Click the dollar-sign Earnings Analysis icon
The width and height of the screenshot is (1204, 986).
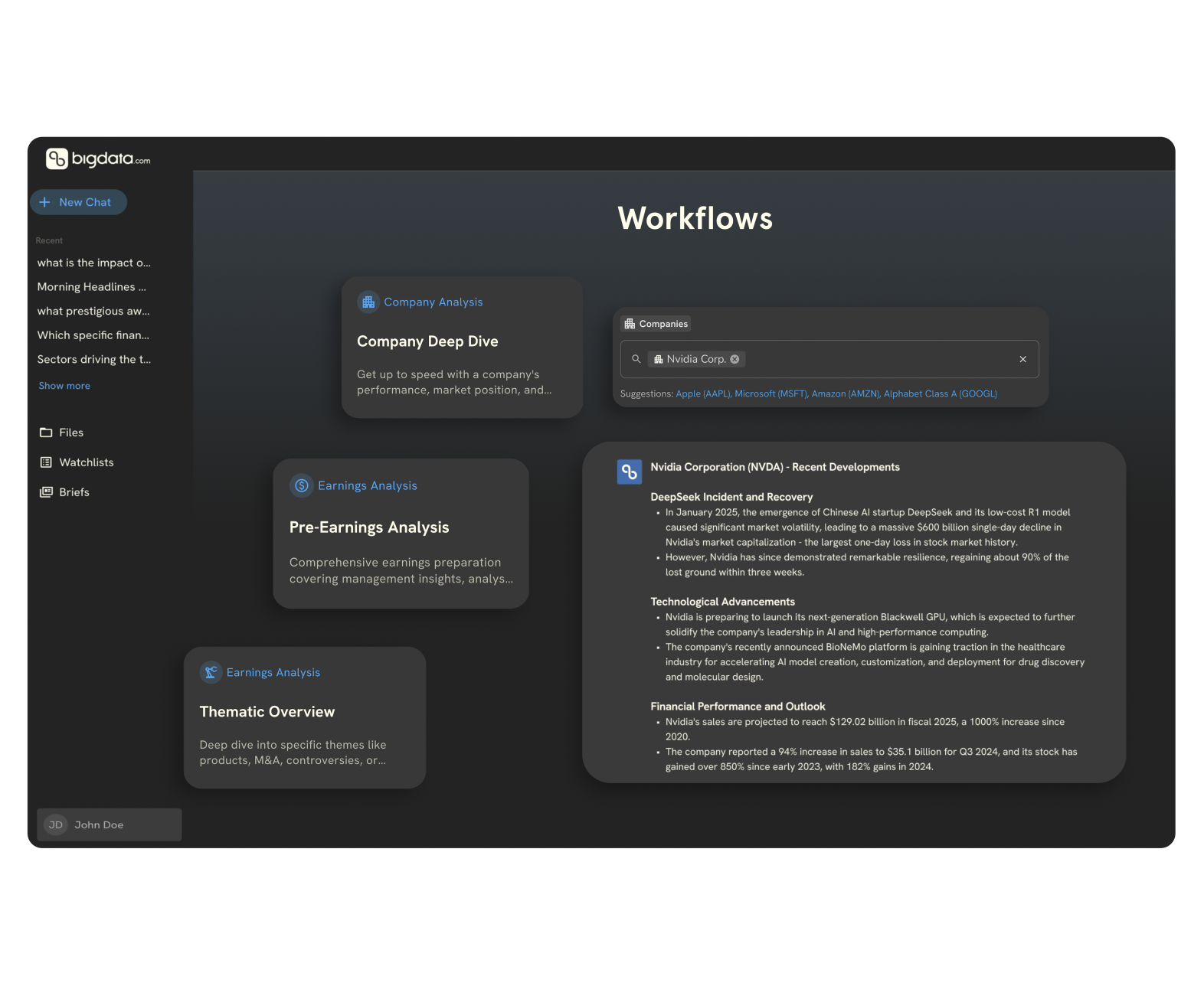point(302,485)
